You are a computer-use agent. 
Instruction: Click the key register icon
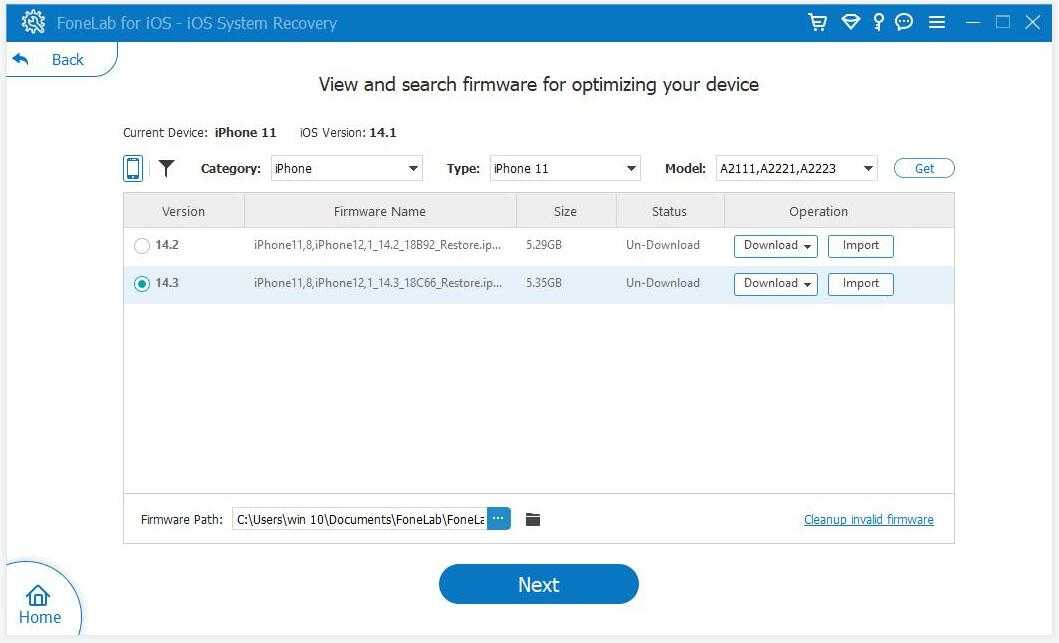pyautogui.click(x=878, y=22)
